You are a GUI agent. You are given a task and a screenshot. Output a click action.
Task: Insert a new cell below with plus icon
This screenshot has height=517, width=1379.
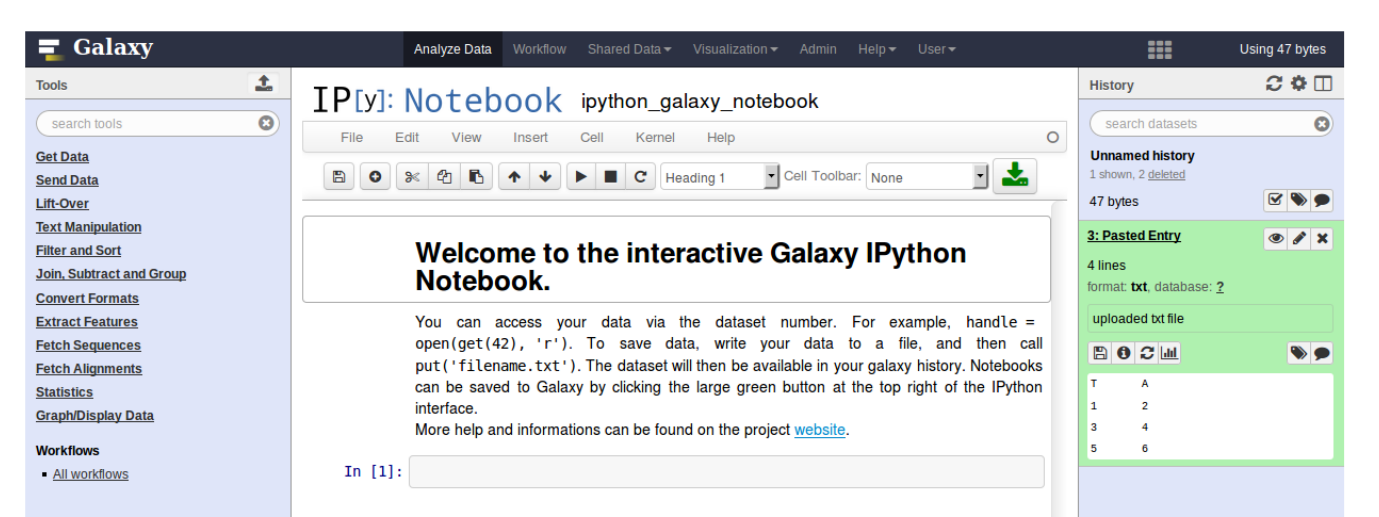[375, 177]
